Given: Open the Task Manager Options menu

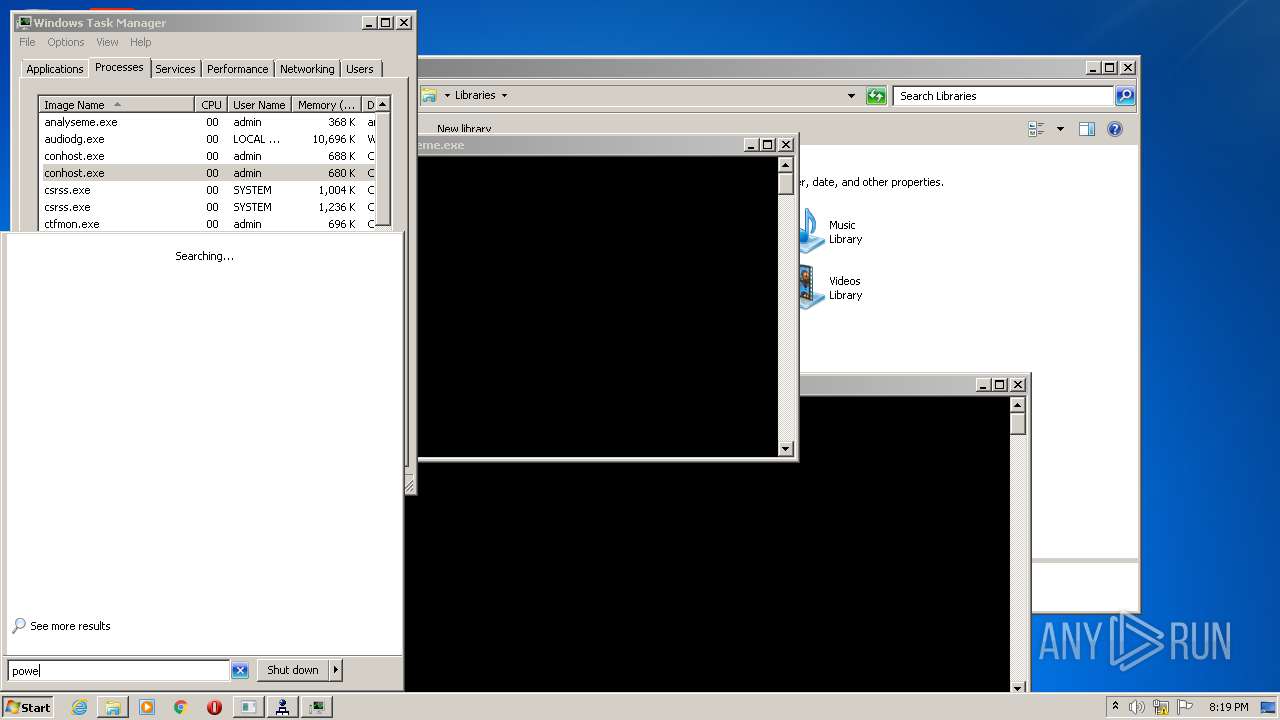Looking at the screenshot, I should click(66, 42).
